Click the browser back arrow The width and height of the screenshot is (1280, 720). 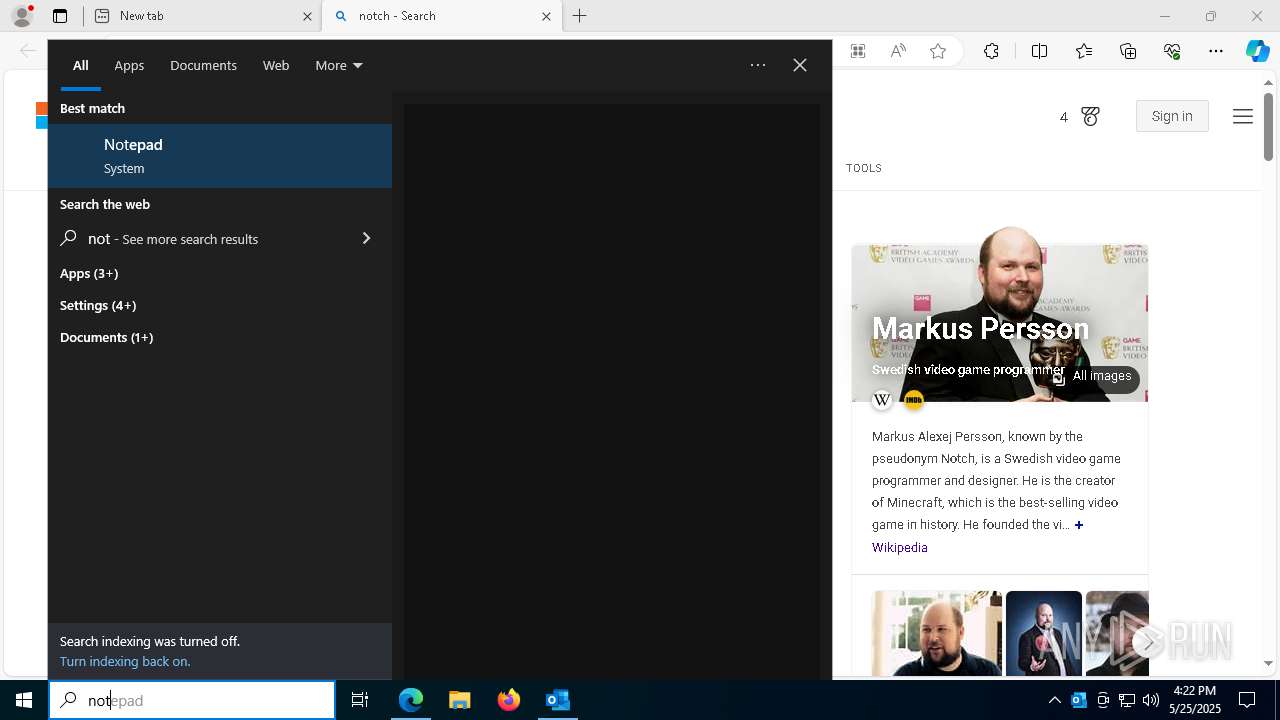pos(28,51)
